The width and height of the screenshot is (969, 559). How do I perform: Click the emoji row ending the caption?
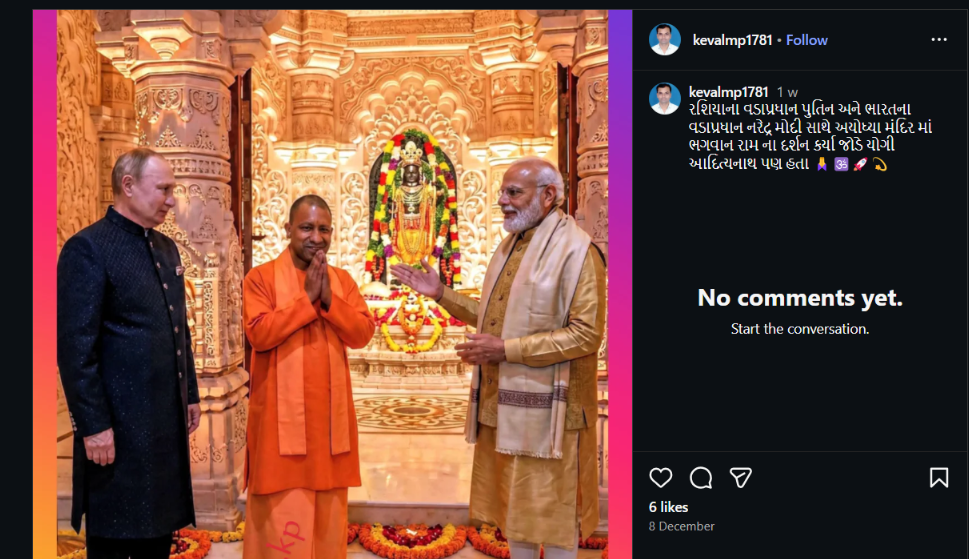pyautogui.click(x=851, y=164)
